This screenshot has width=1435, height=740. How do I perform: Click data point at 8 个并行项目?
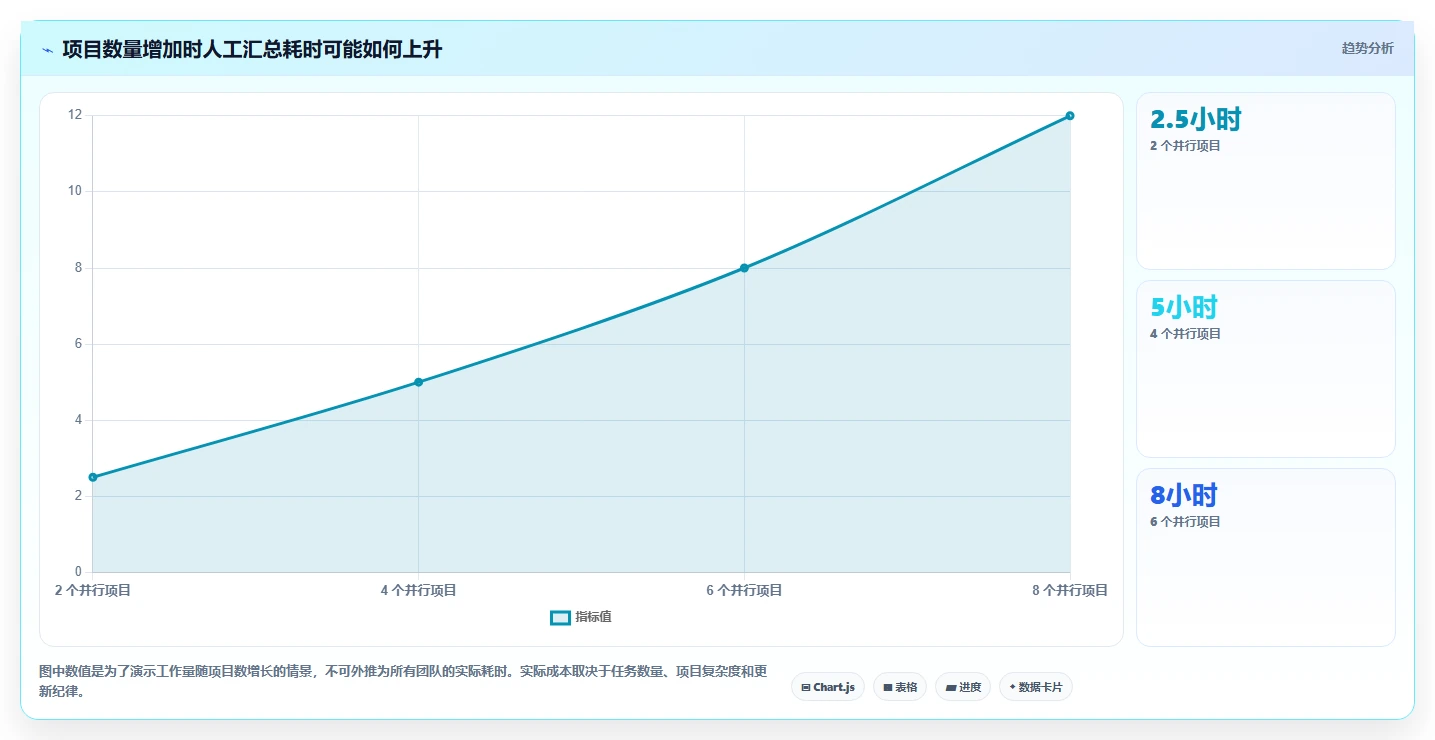1070,116
